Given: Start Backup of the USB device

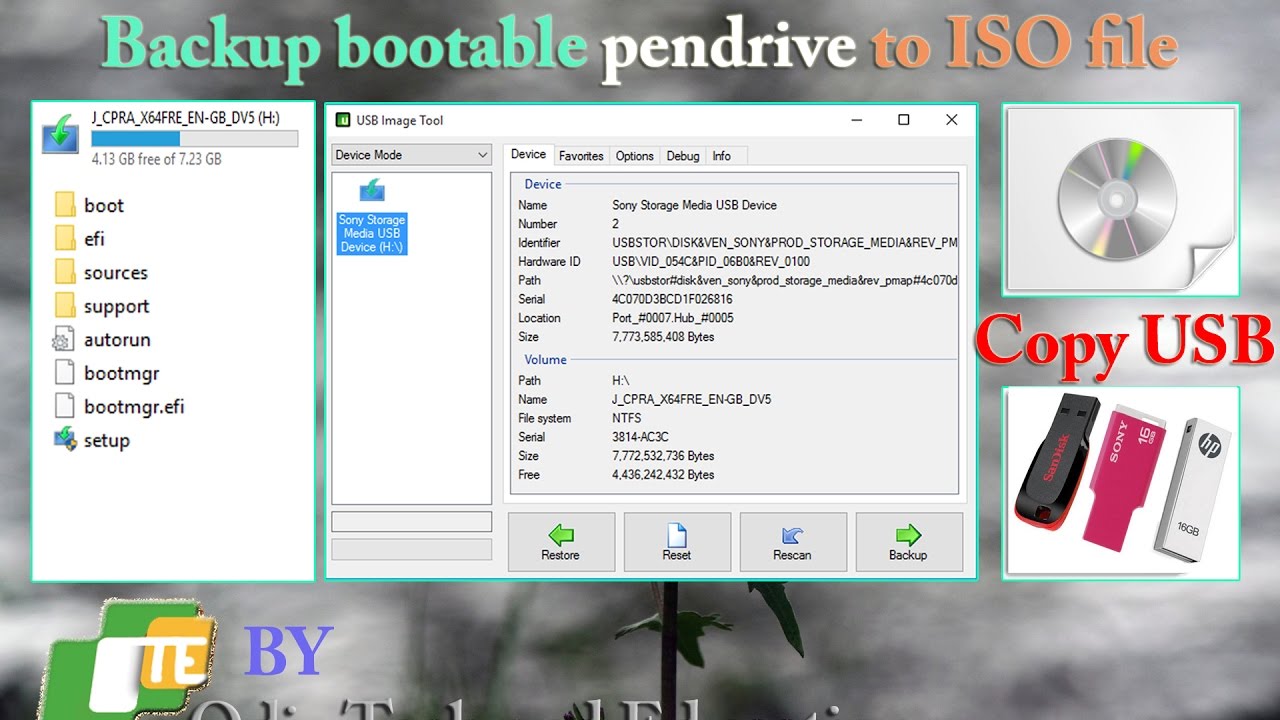Looking at the screenshot, I should click(x=909, y=542).
